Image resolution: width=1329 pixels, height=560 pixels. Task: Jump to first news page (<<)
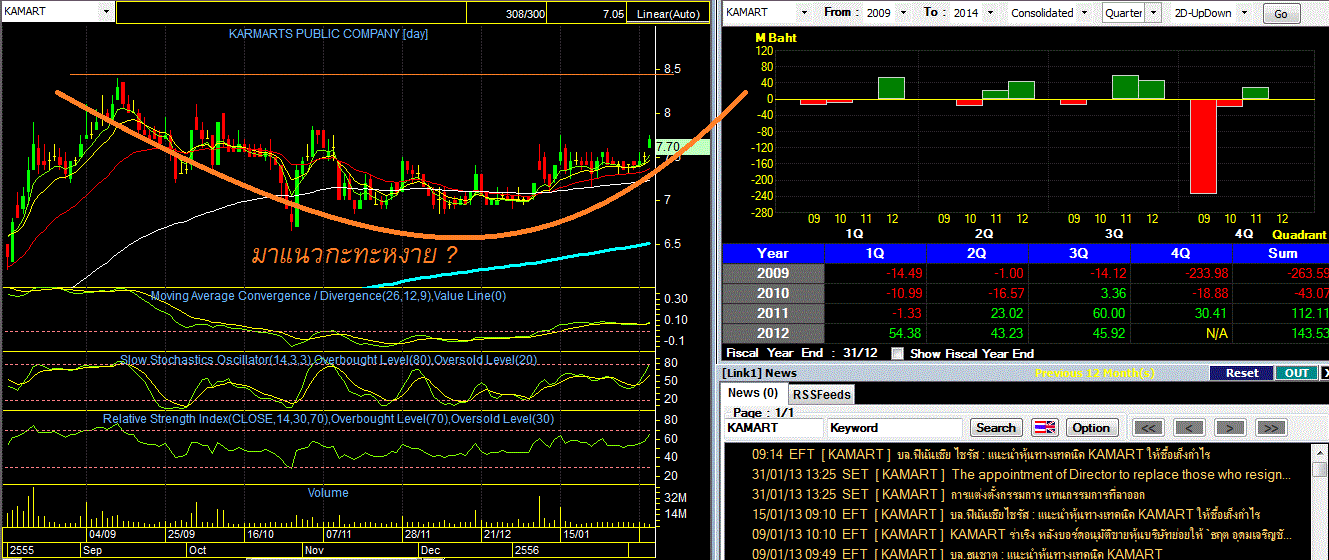click(1148, 427)
